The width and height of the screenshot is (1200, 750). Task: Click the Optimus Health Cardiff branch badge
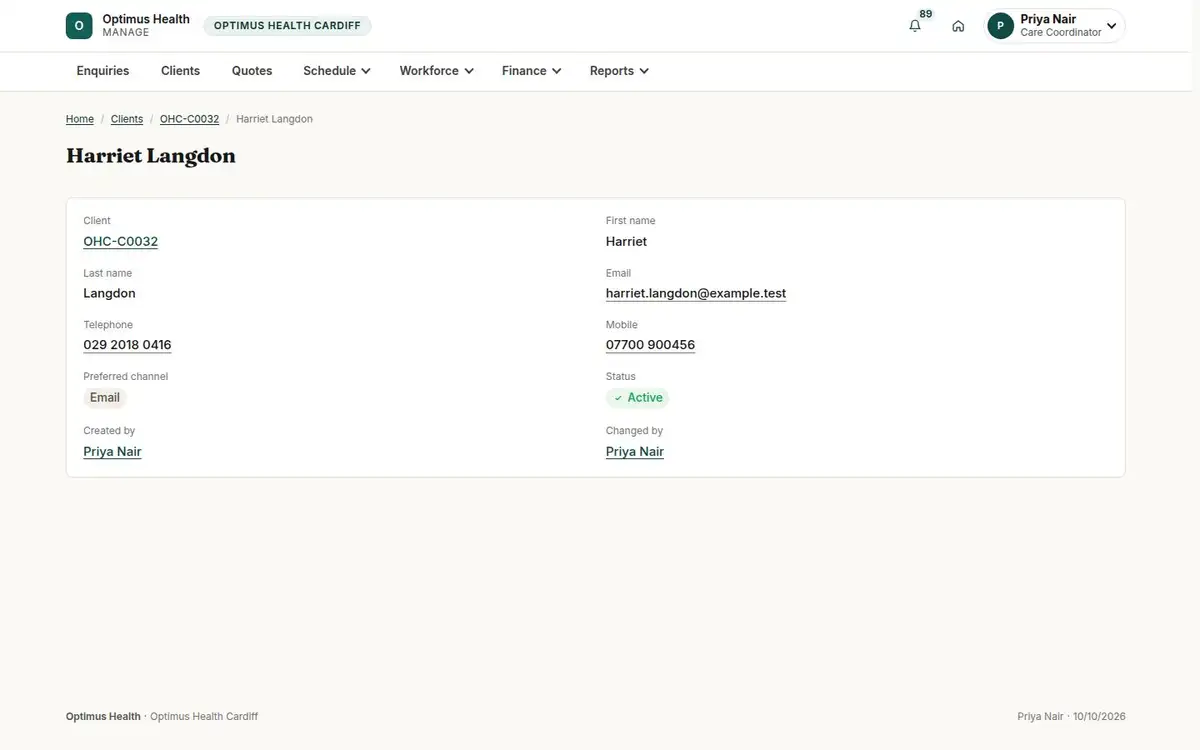pos(287,26)
